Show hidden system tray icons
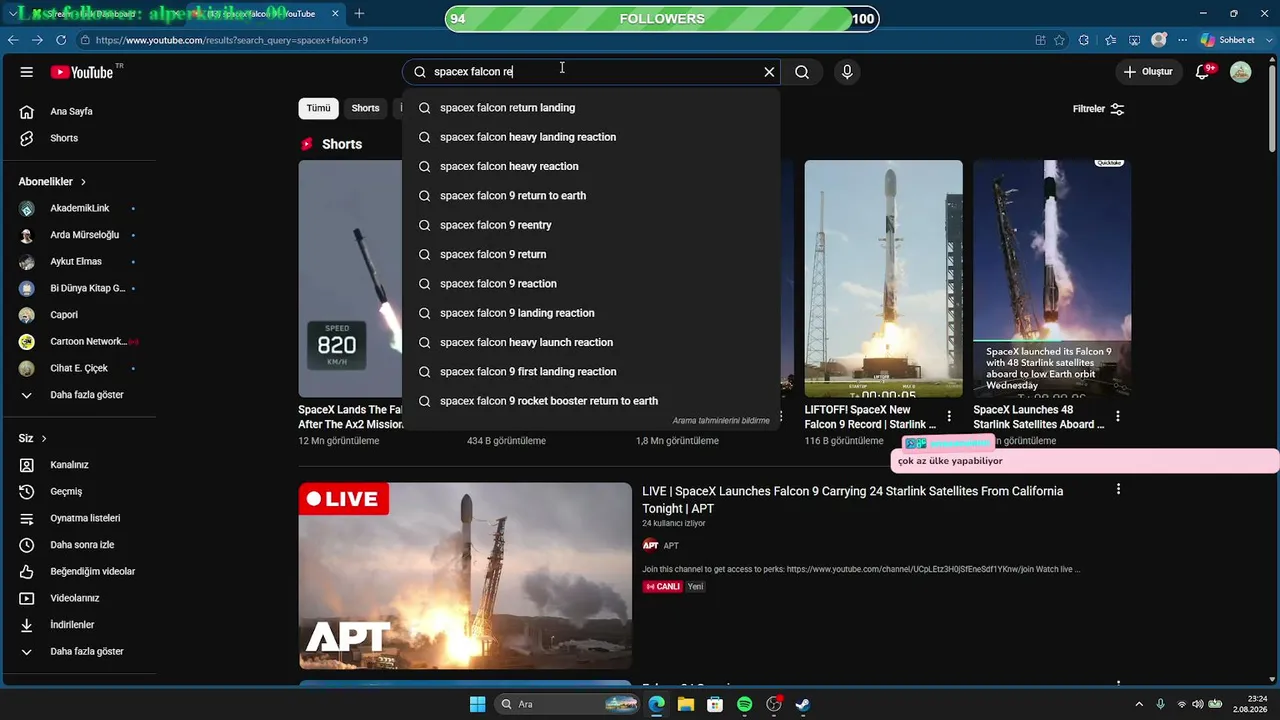Image resolution: width=1280 pixels, height=720 pixels. (1139, 704)
